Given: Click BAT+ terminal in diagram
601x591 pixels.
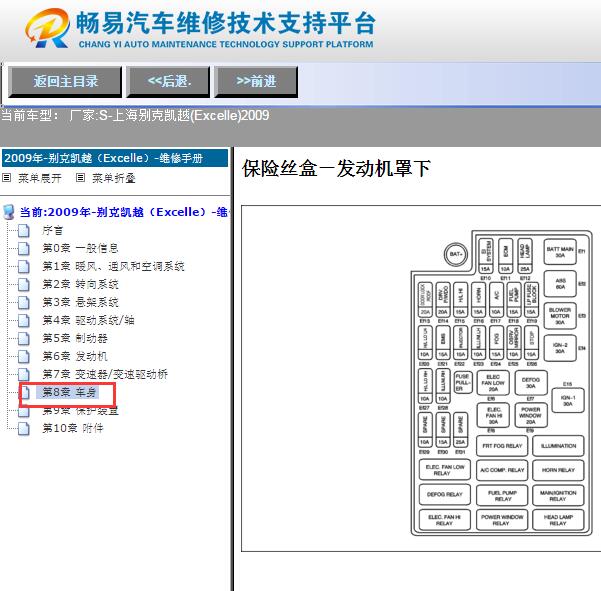Looking at the screenshot, I should point(456,254).
